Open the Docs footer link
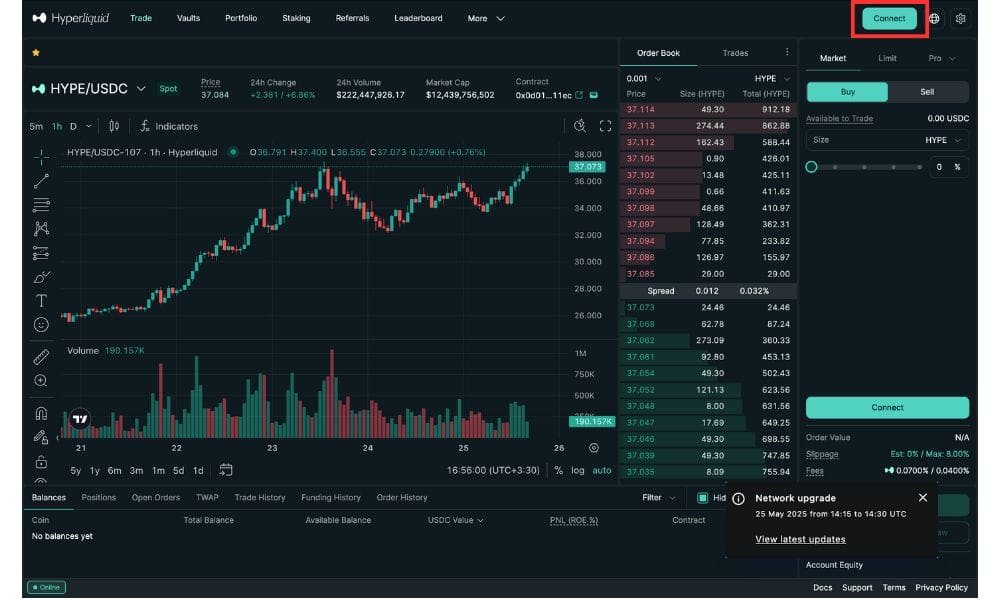Image resolution: width=1000 pixels, height=600 pixels. click(822, 588)
